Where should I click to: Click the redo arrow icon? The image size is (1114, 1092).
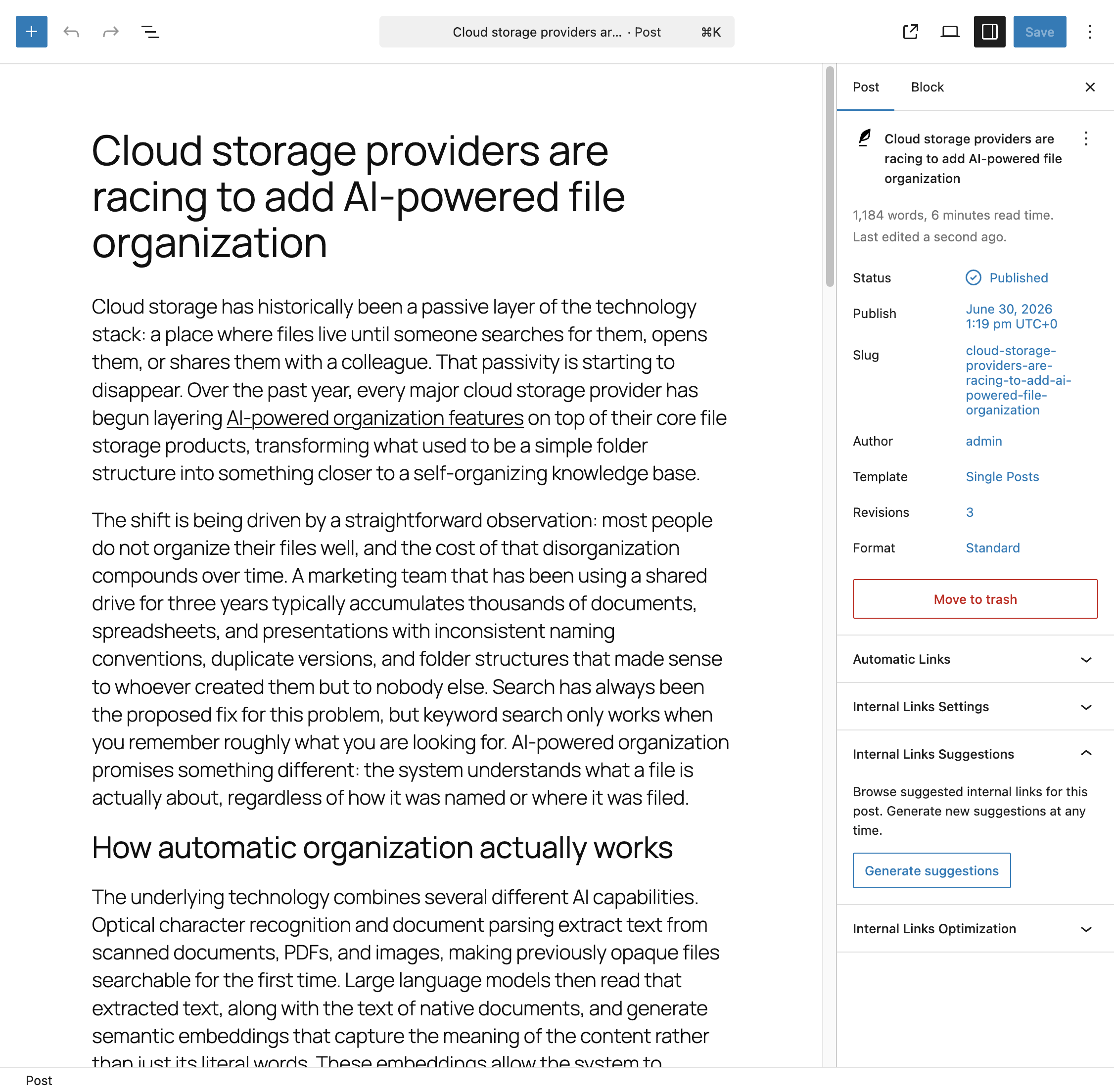coord(111,32)
